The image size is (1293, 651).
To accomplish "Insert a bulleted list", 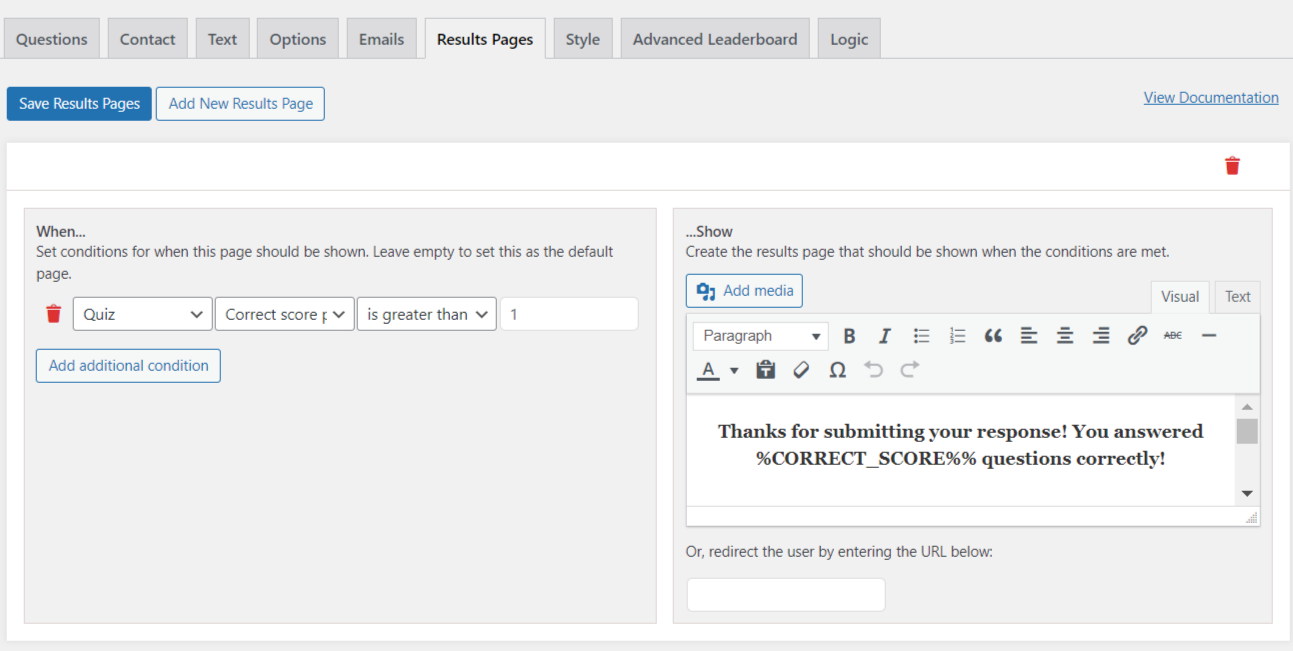I will pyautogui.click(x=921, y=335).
